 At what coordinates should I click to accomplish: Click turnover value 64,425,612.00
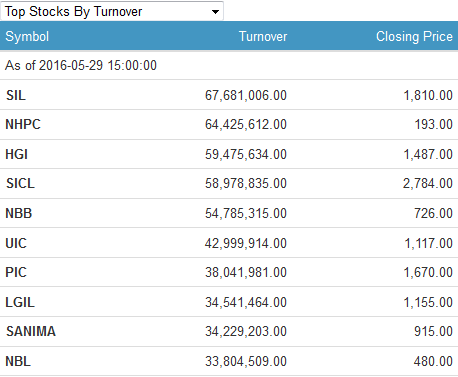[x=246, y=124]
